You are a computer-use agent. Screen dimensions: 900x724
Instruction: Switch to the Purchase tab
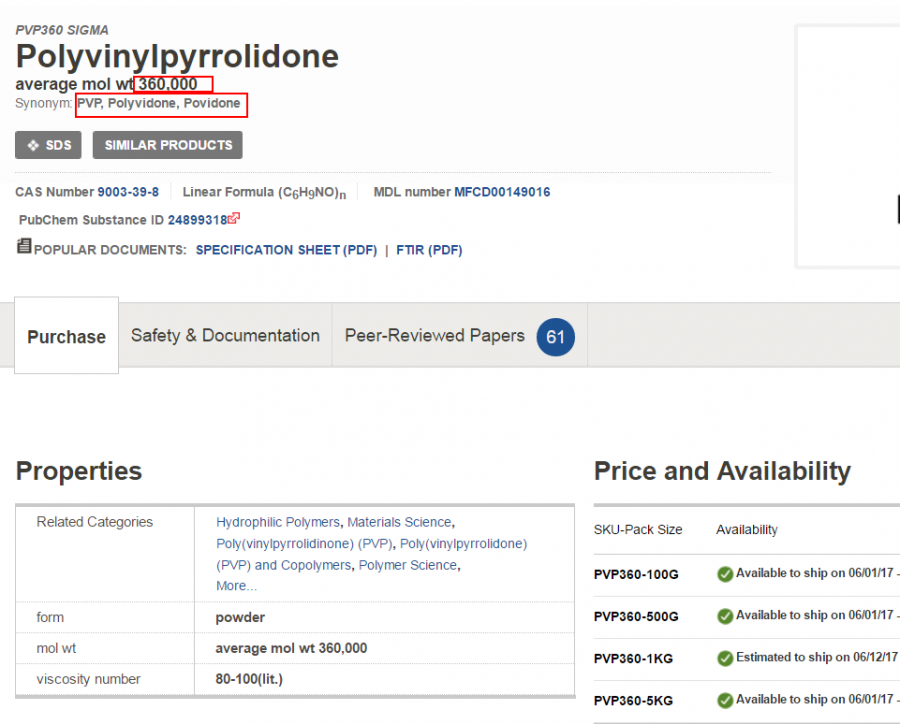[x=66, y=337]
